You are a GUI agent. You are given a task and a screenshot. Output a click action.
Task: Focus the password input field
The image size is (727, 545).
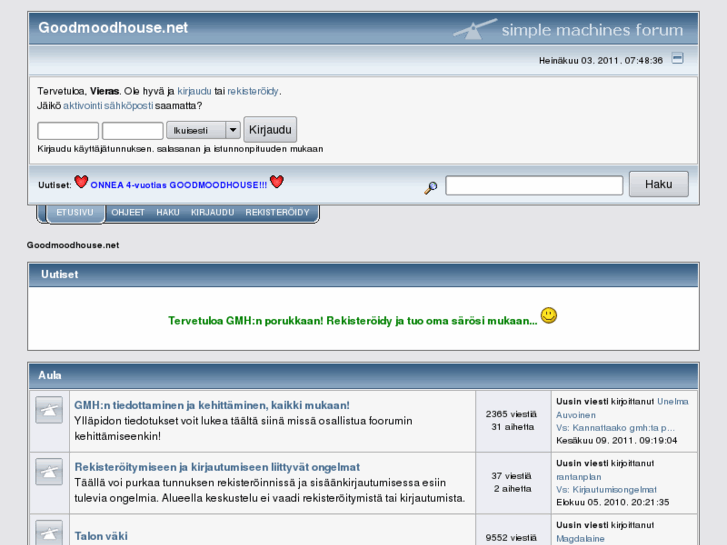click(x=133, y=131)
